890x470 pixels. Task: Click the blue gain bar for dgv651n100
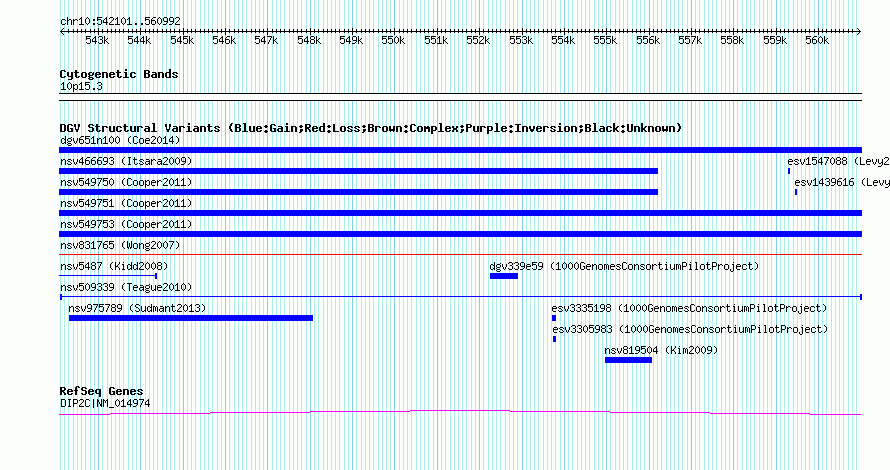[x=460, y=150]
